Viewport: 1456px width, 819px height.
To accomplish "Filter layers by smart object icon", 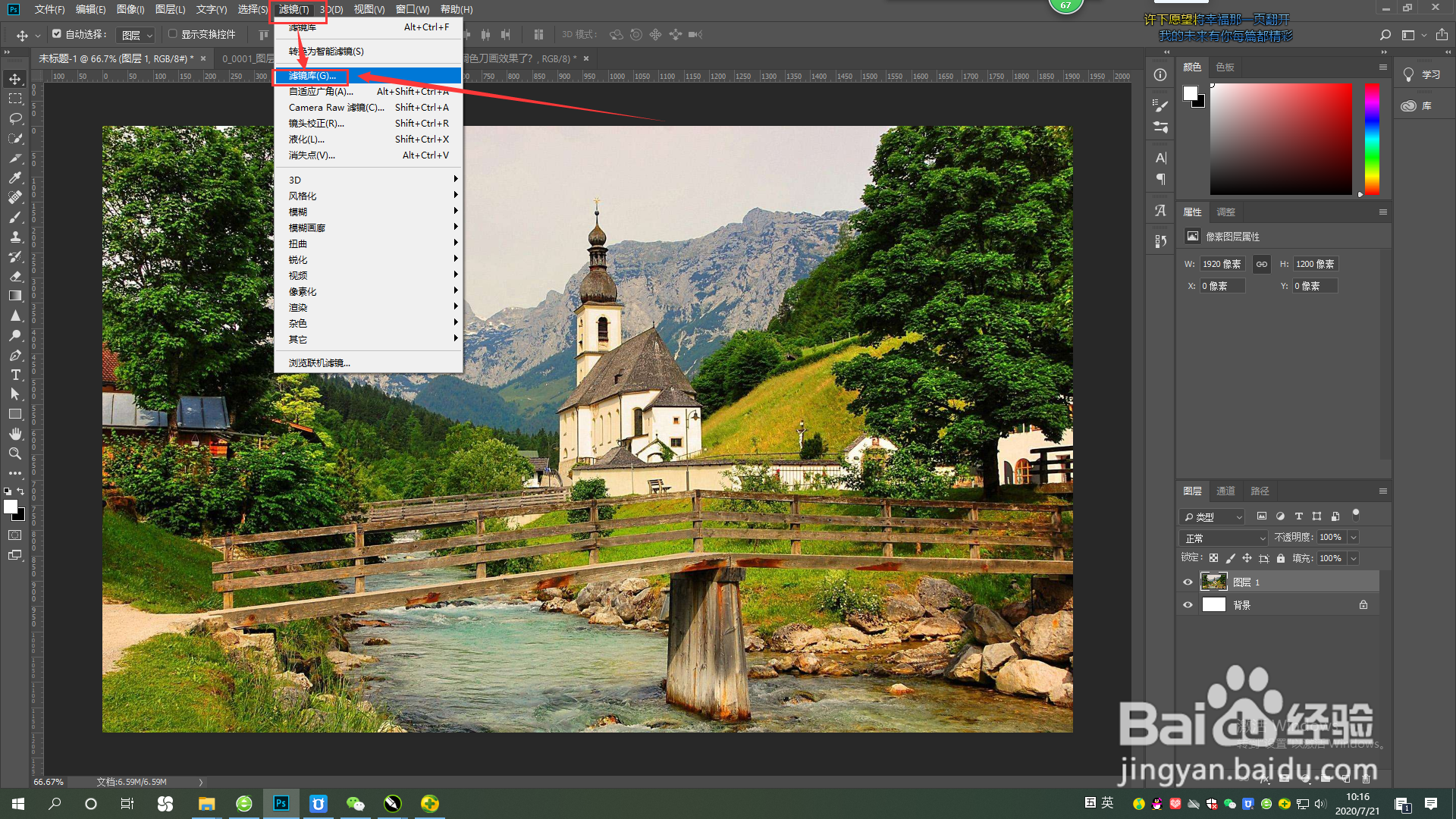I will 1335,516.
